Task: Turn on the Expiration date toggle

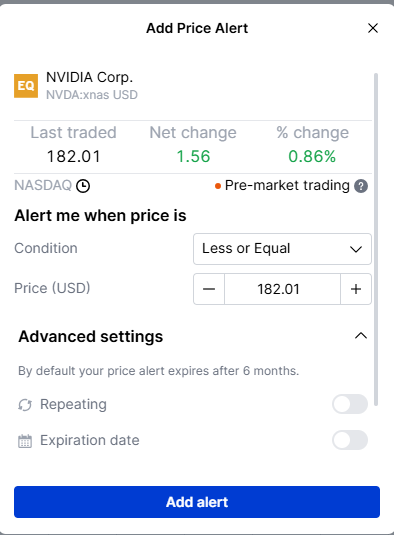Action: click(x=350, y=440)
